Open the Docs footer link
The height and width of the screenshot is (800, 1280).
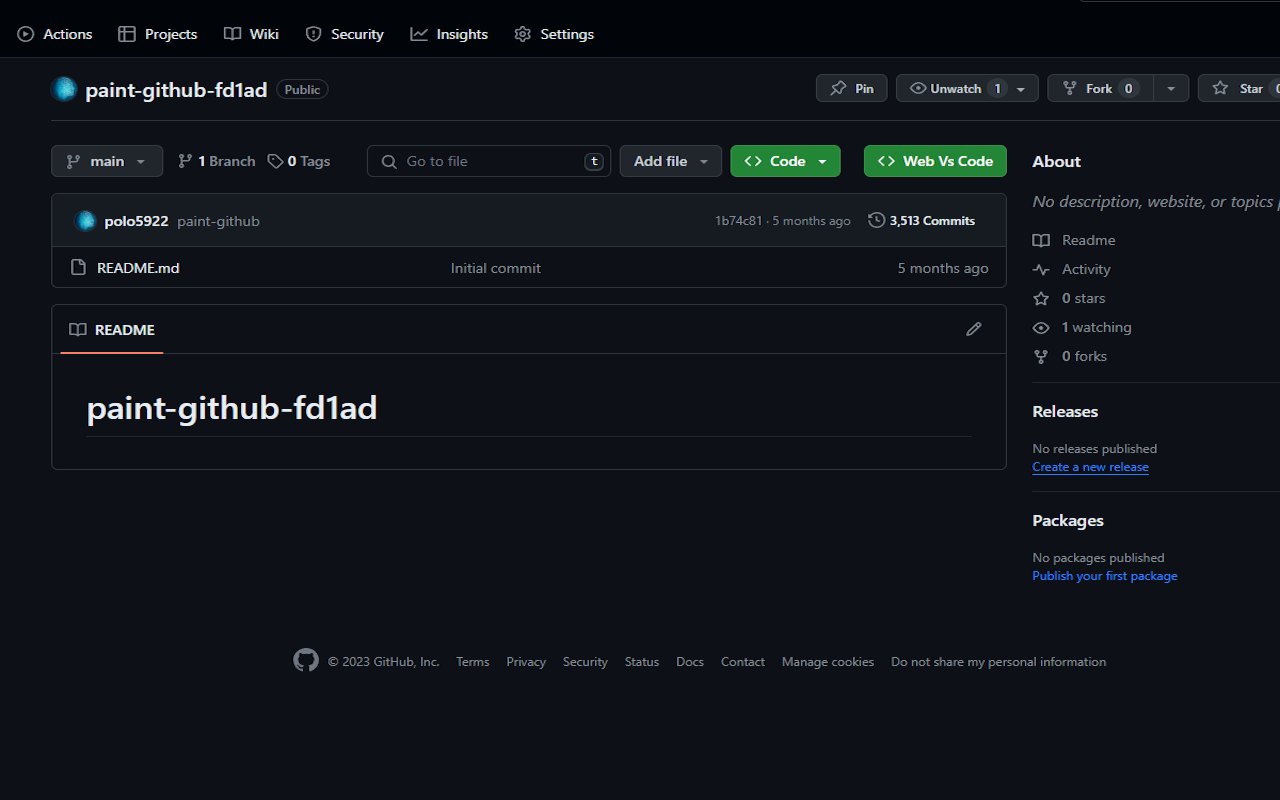coord(690,662)
